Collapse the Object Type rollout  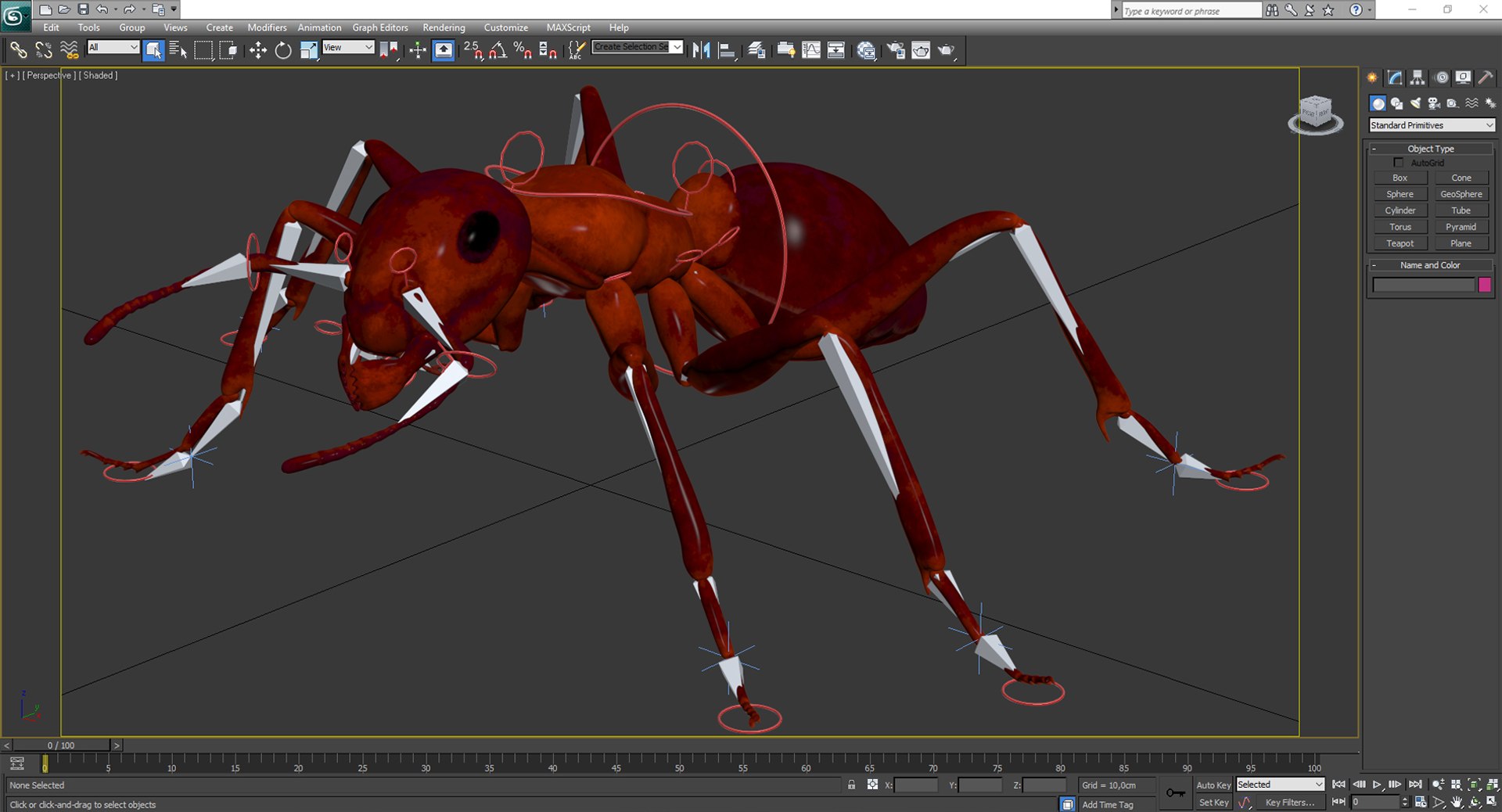pos(1431,149)
